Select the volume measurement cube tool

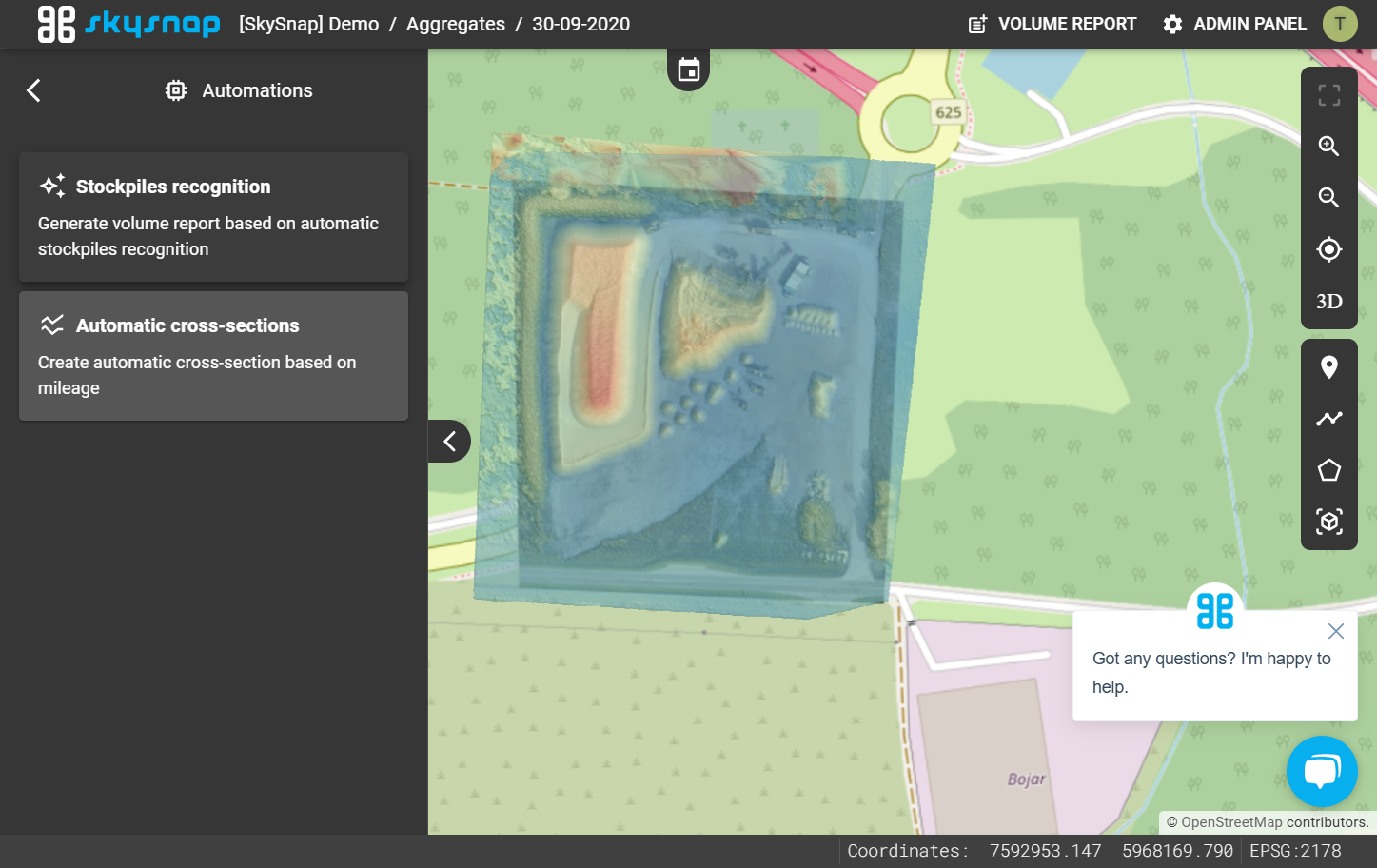click(x=1329, y=522)
